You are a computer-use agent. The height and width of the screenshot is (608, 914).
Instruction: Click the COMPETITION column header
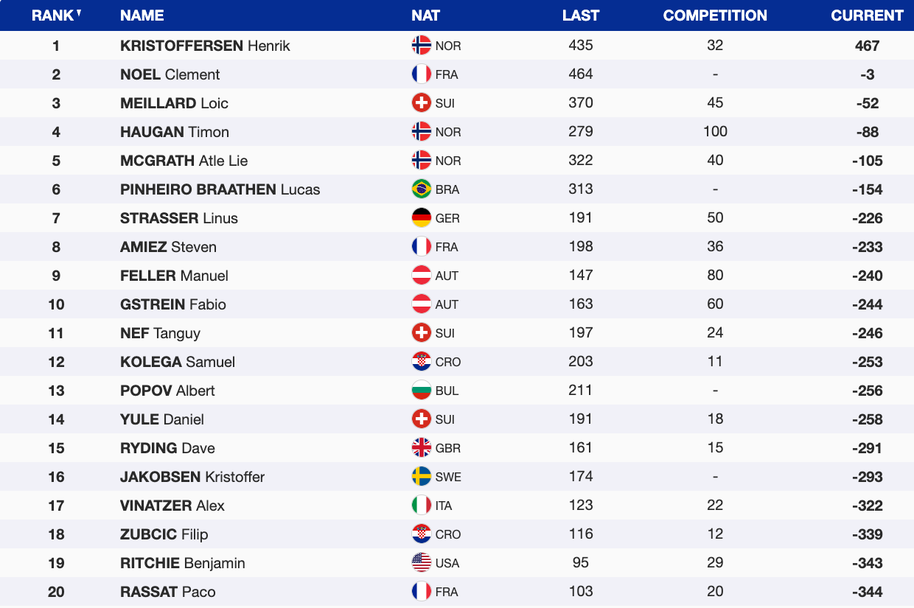pos(715,15)
